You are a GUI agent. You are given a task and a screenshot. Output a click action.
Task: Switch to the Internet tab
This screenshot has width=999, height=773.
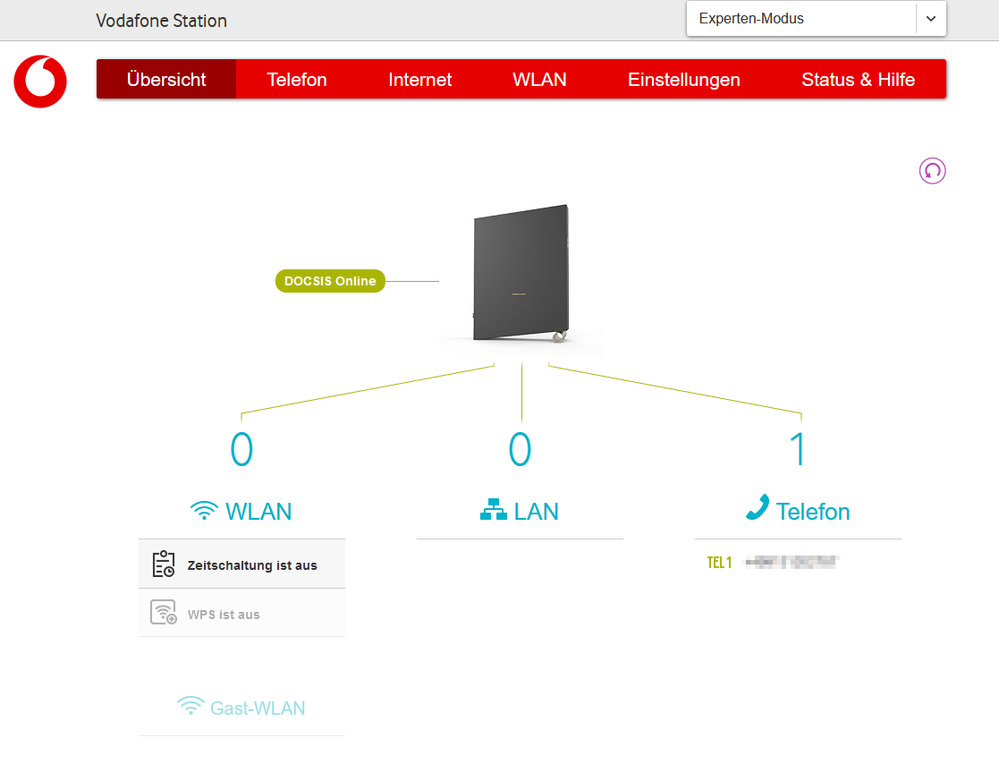coord(419,79)
